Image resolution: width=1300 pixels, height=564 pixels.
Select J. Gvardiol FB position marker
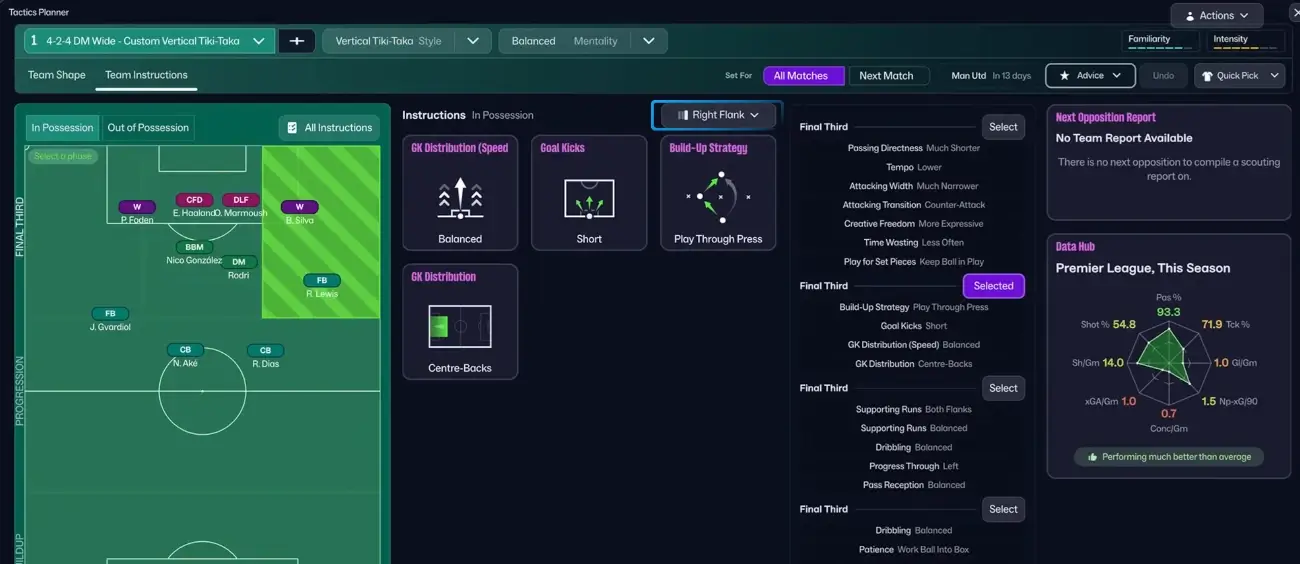(x=110, y=314)
